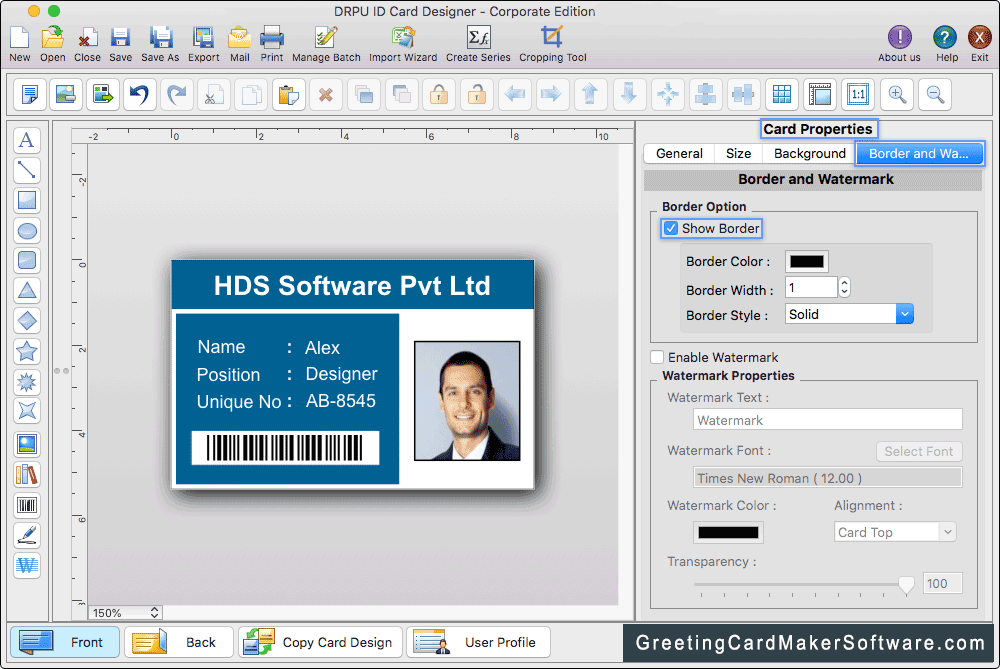Select the Line drawing tool
1000x669 pixels.
tap(27, 170)
